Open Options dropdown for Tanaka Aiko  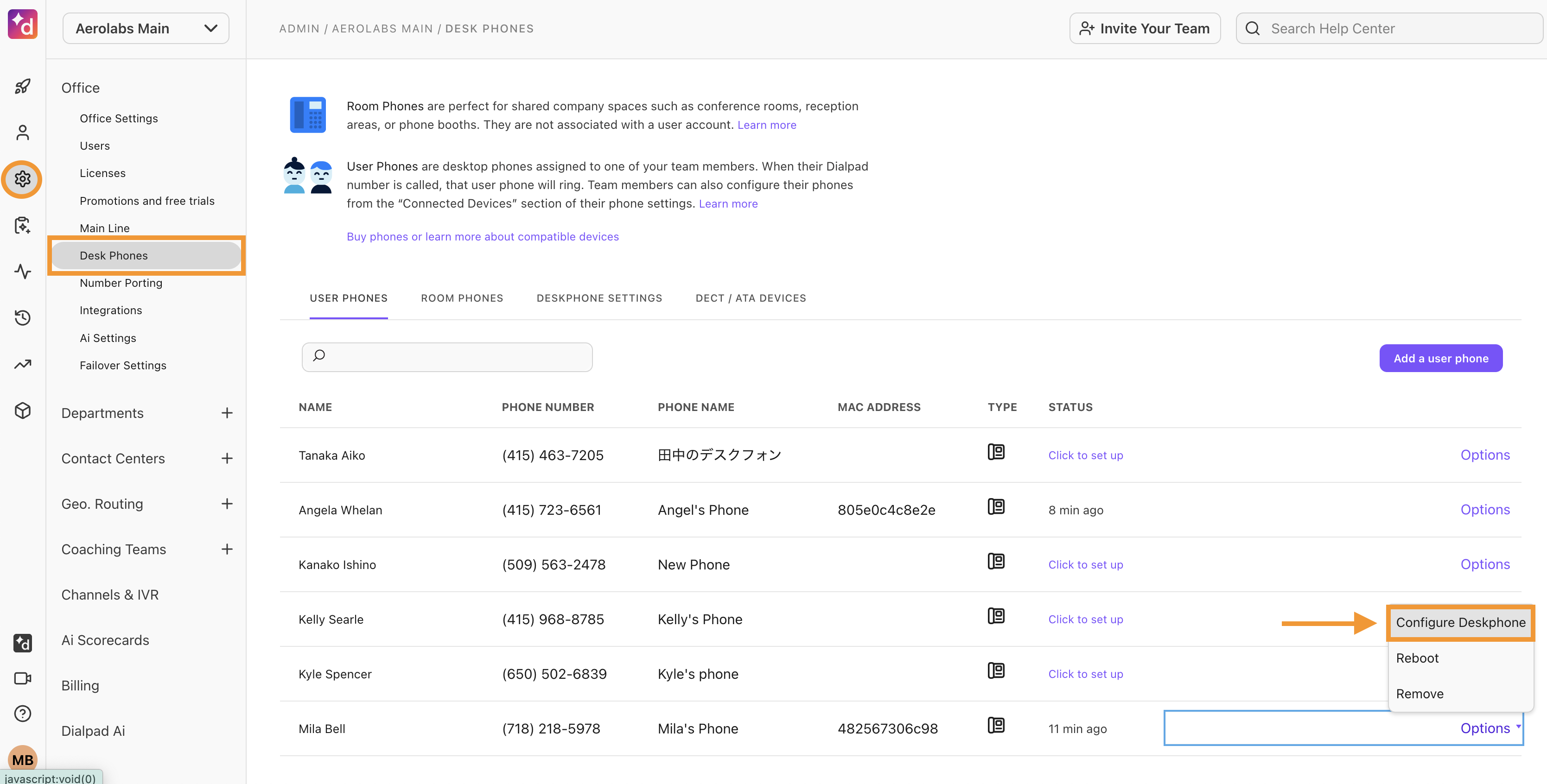tap(1484, 455)
